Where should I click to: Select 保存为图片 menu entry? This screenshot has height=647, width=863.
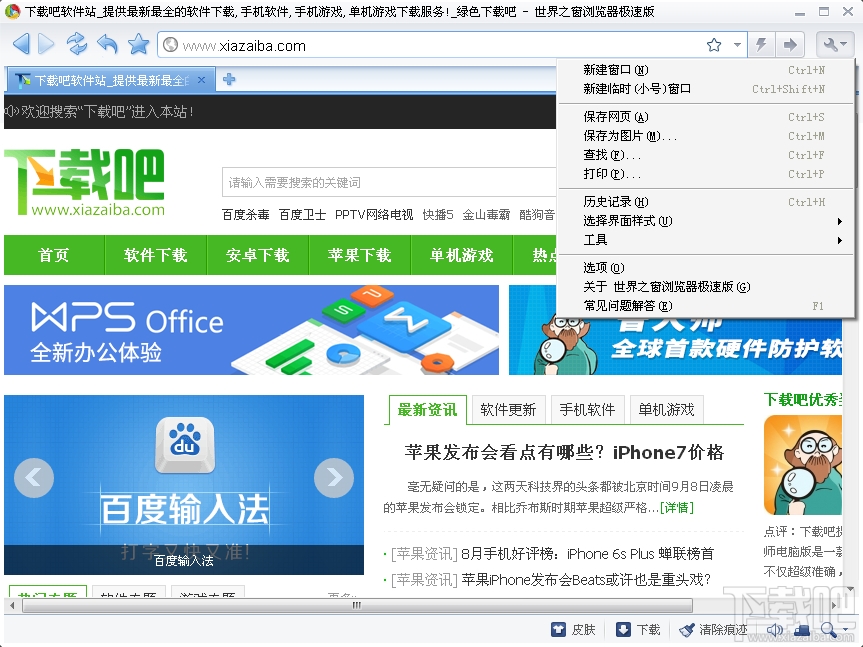pyautogui.click(x=706, y=135)
